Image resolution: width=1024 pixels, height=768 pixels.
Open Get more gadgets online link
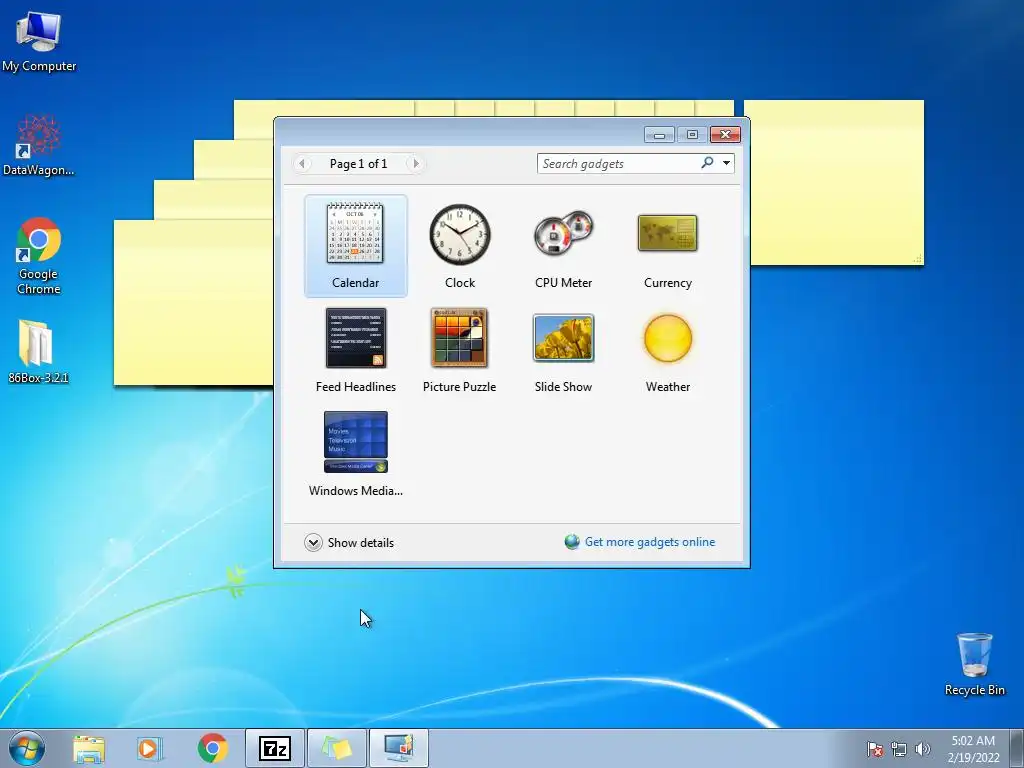649,542
